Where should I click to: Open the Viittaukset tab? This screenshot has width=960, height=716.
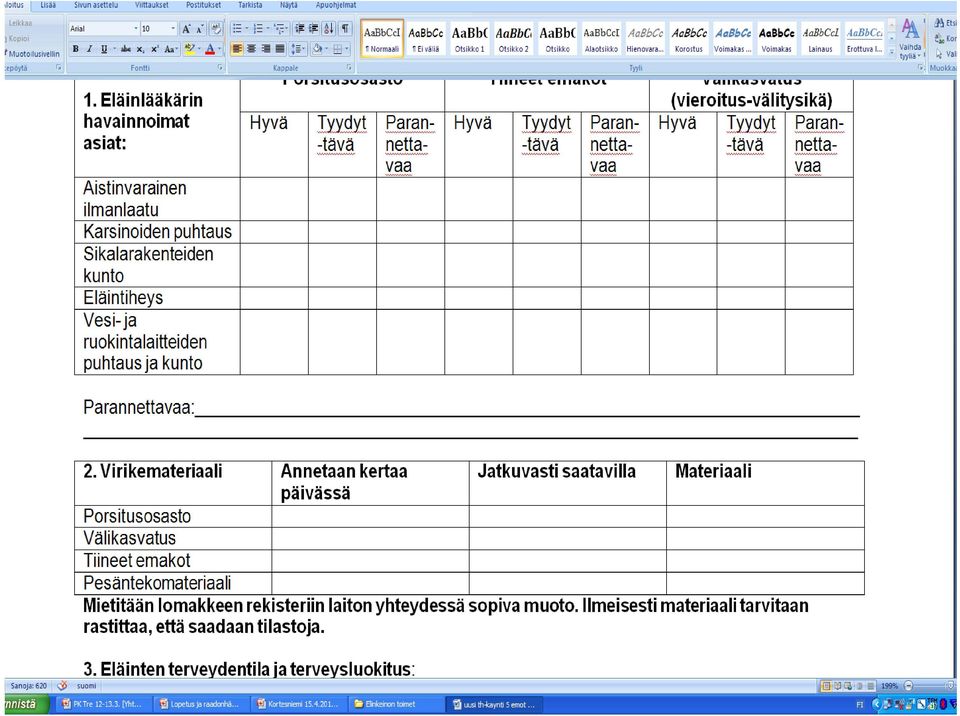[x=152, y=5]
